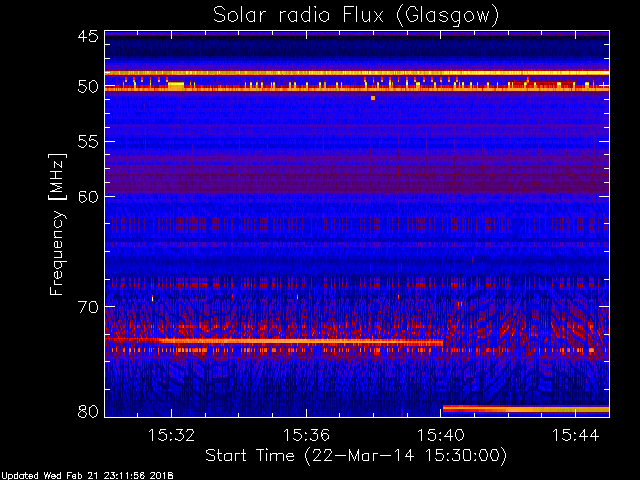Click the 'Solar radio Flux (Glasgow)' title
Viewport: 640px width, 480px height.
pos(356,16)
